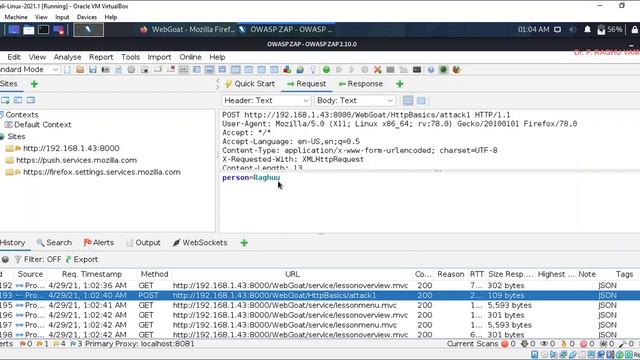Sort history by Method column header
The height and width of the screenshot is (360, 640).
click(154, 274)
